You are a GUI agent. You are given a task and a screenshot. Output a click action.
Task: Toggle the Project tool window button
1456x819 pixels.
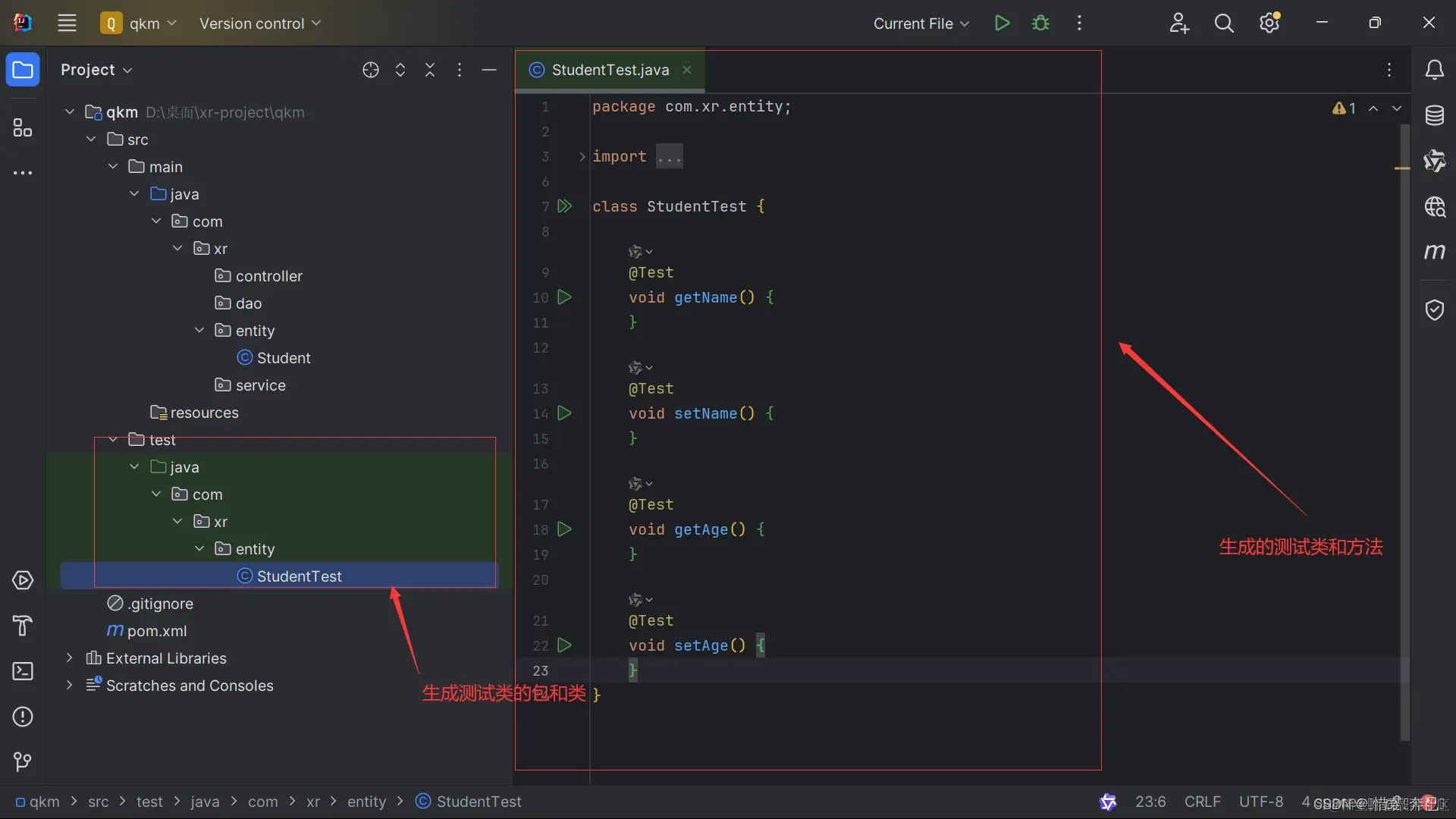click(23, 70)
